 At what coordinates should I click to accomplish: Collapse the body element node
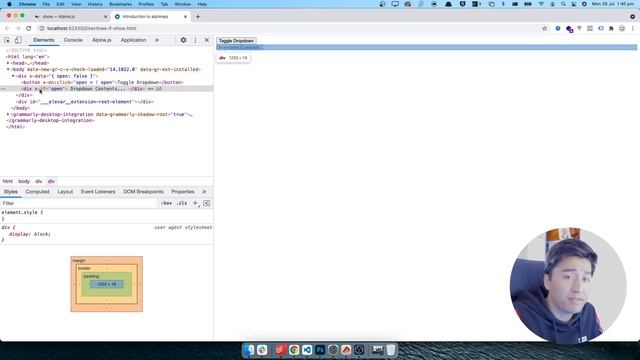(8, 69)
